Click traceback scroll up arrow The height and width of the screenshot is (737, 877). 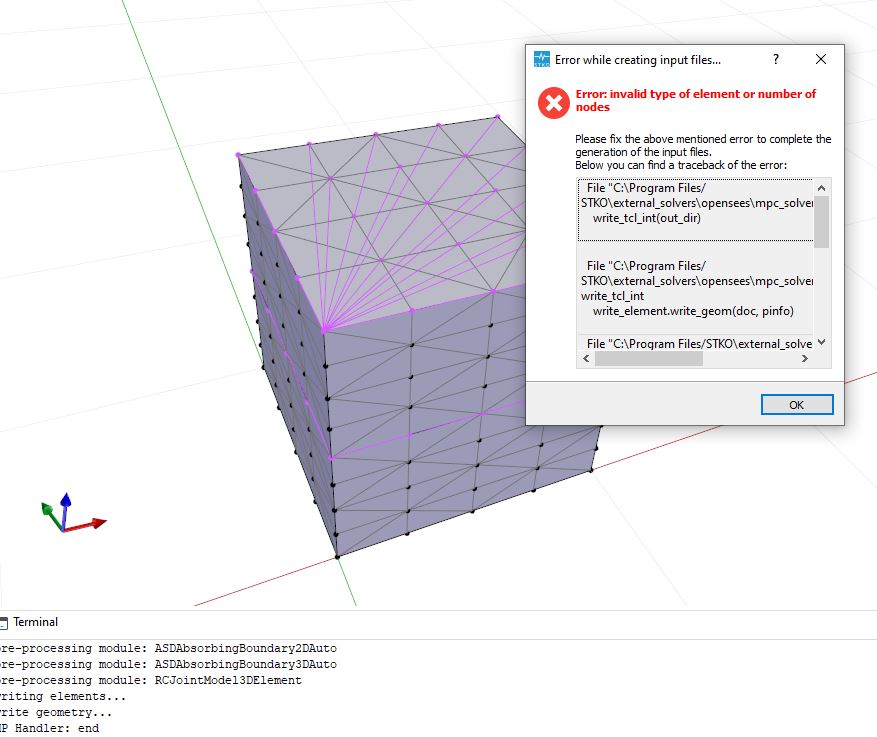[821, 188]
